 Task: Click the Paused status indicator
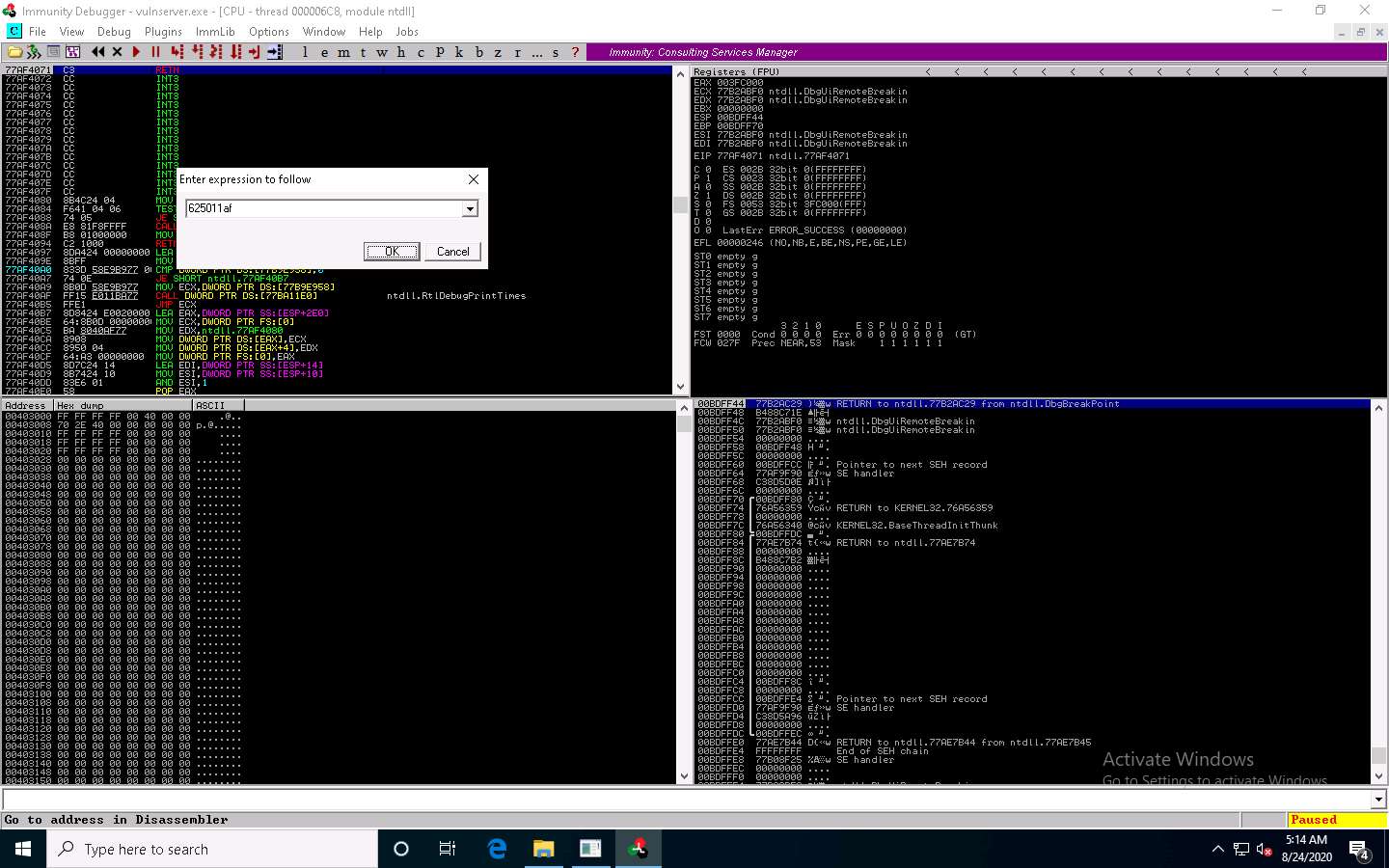[x=1336, y=820]
